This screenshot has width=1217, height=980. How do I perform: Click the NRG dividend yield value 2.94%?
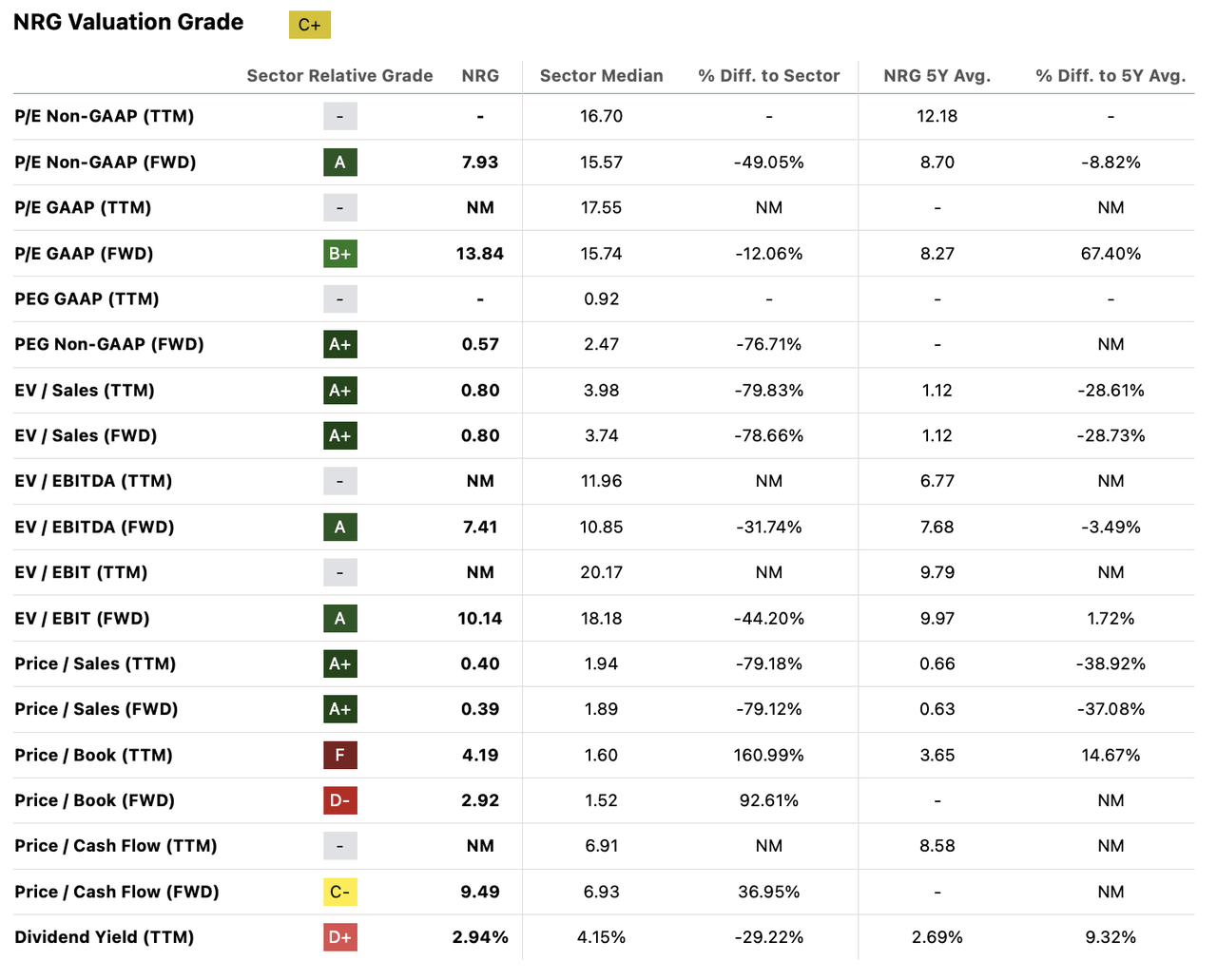point(480,937)
